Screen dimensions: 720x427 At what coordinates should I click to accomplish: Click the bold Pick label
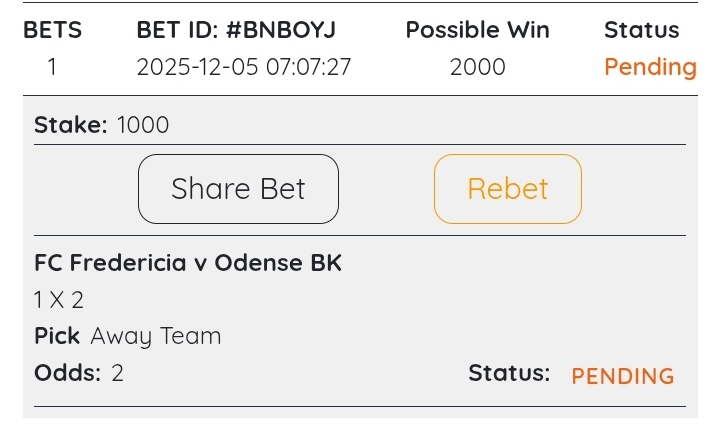click(x=57, y=336)
